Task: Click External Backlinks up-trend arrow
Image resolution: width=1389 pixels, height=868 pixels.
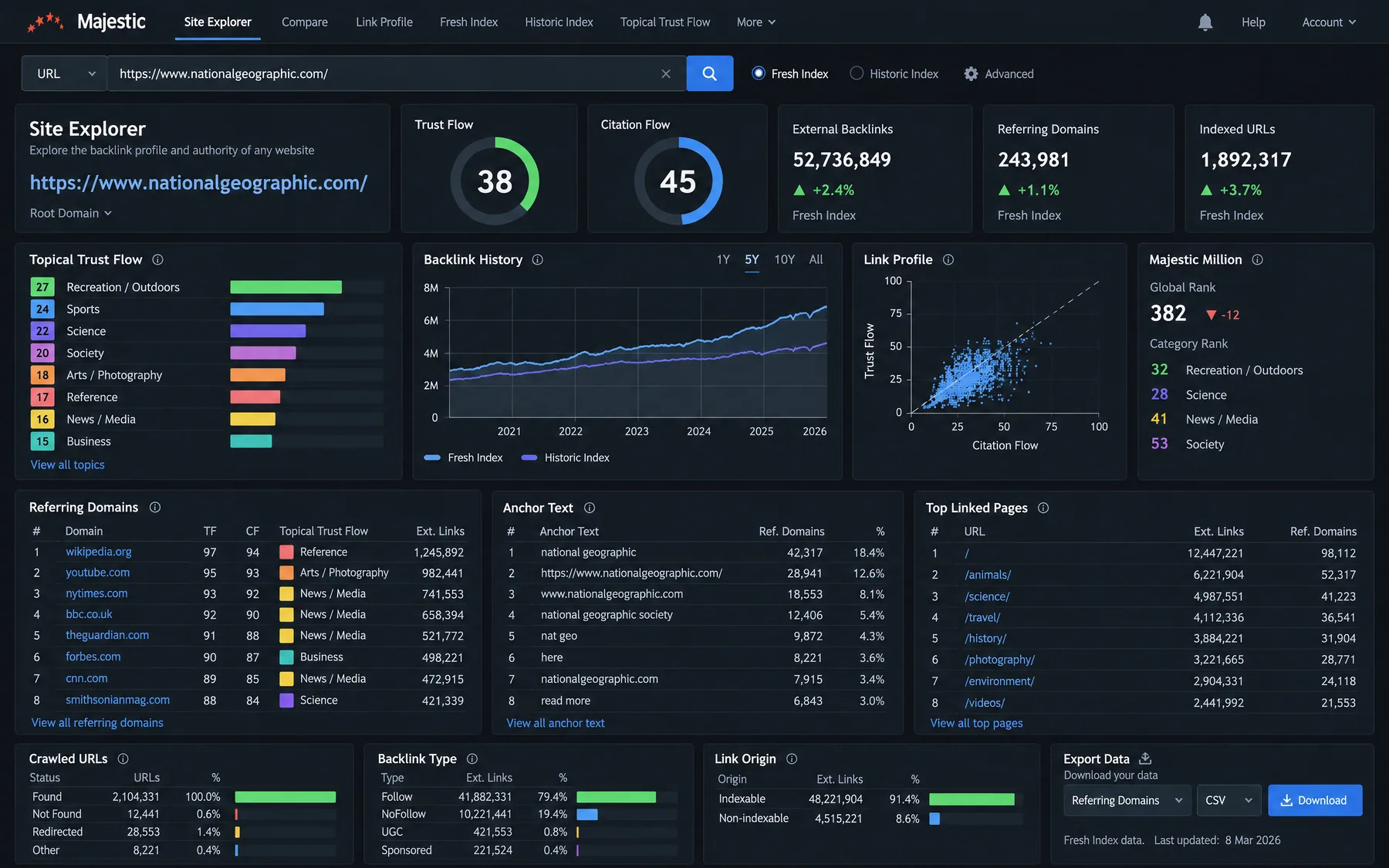Action: click(x=799, y=191)
